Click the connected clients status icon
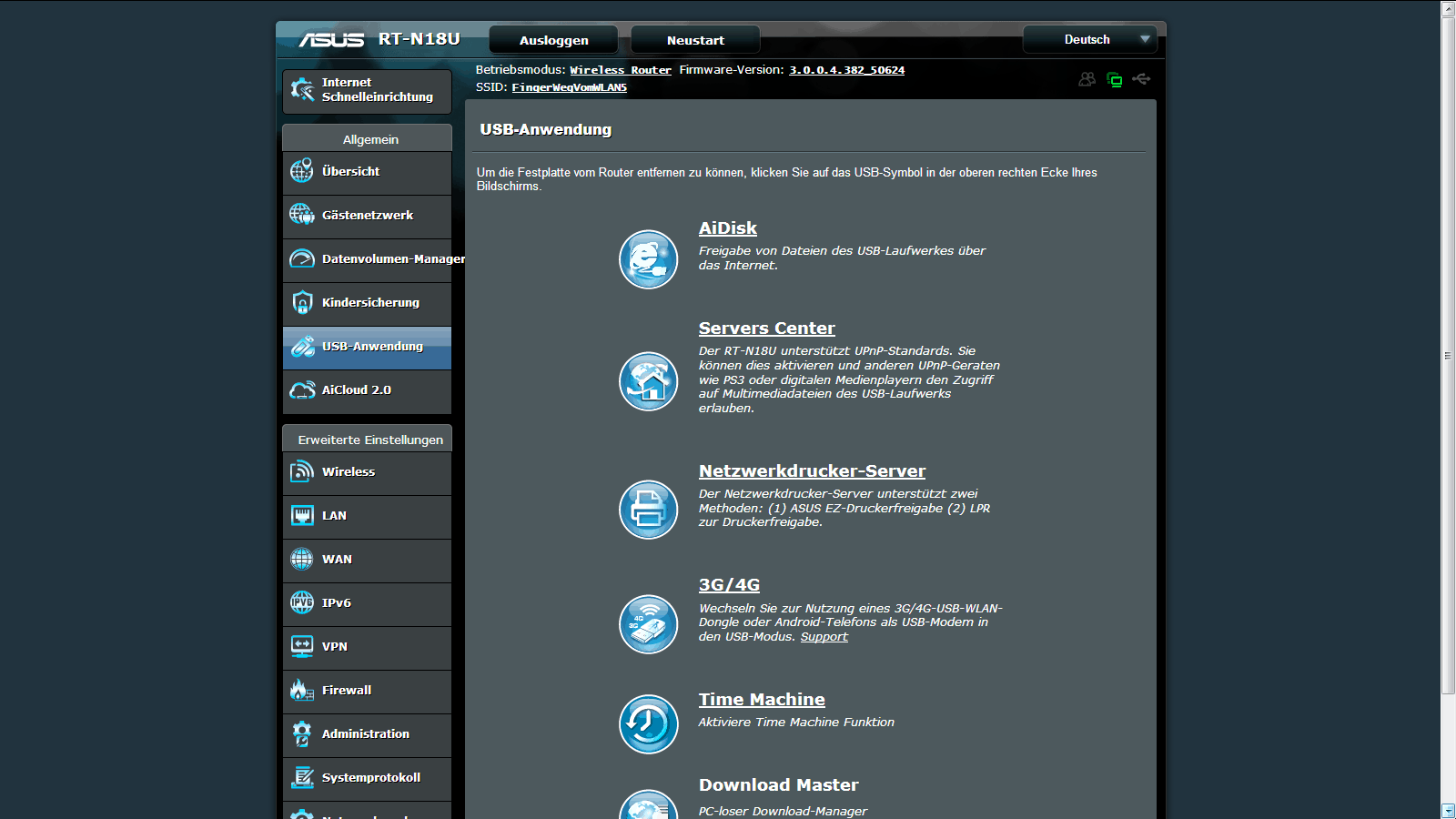Screen dimensions: 1456x819 [1087, 79]
